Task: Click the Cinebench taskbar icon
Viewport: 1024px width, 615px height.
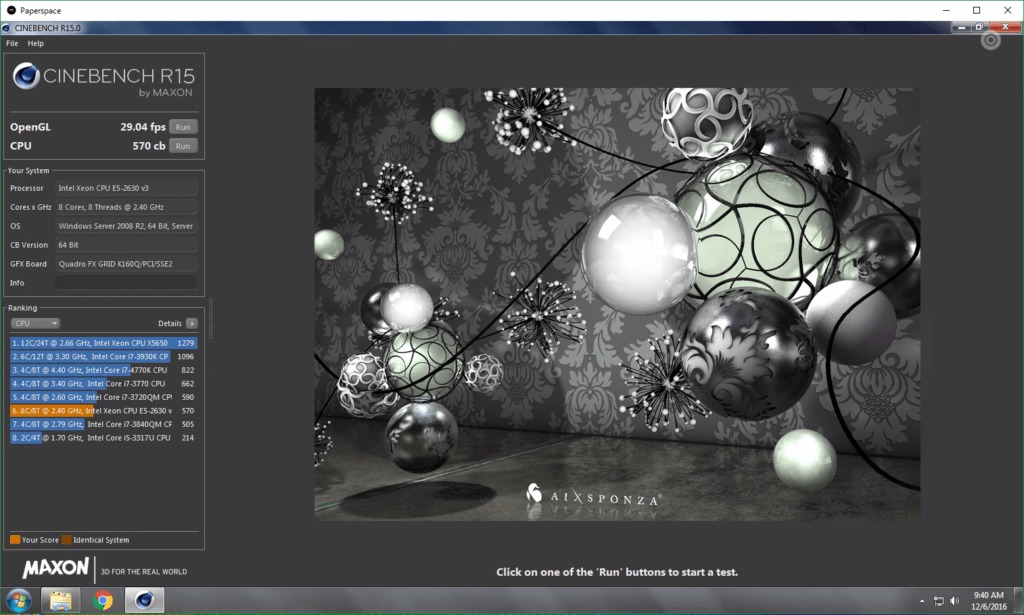Action: click(144, 600)
